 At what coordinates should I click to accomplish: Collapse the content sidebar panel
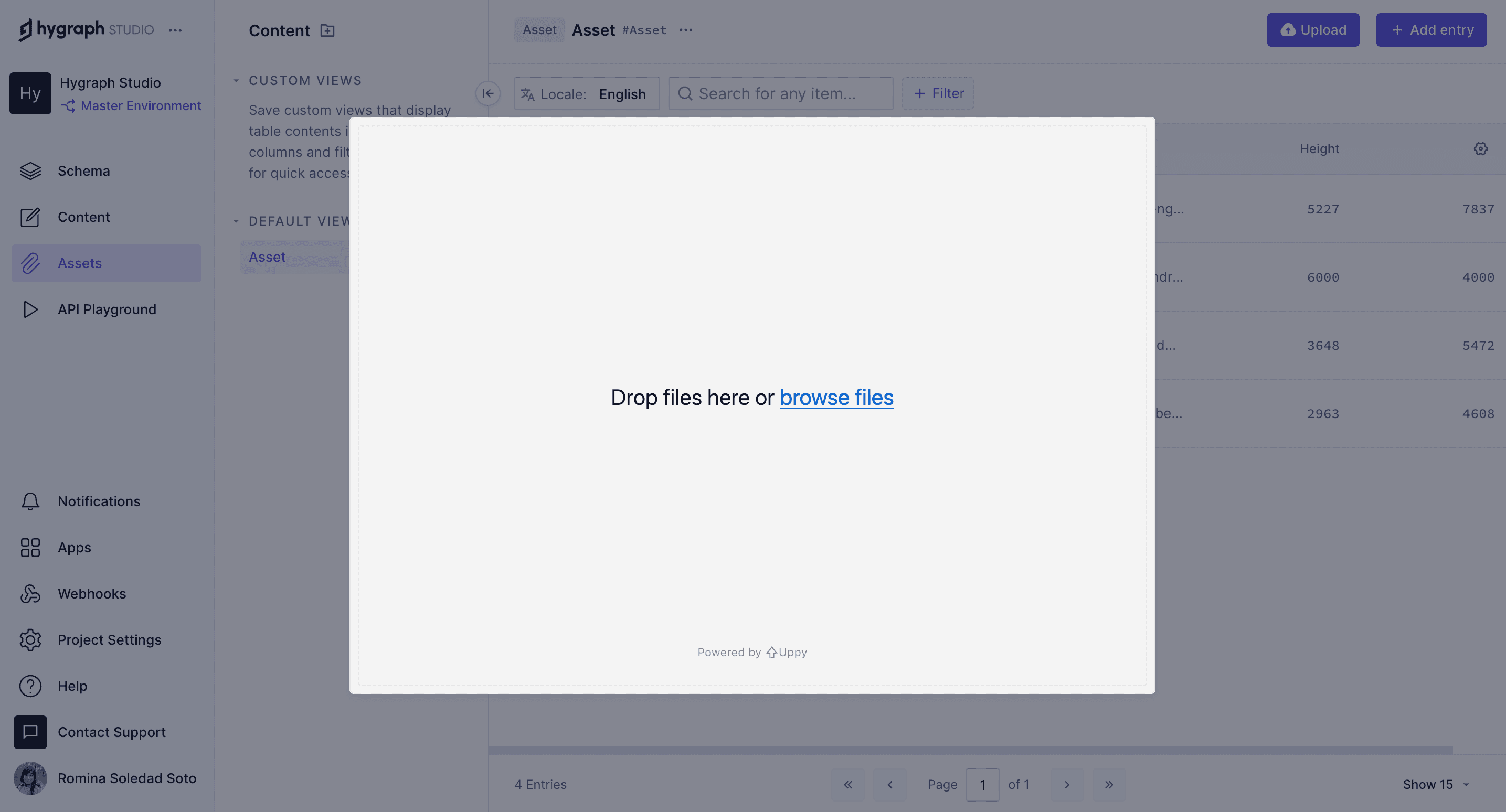click(x=487, y=93)
